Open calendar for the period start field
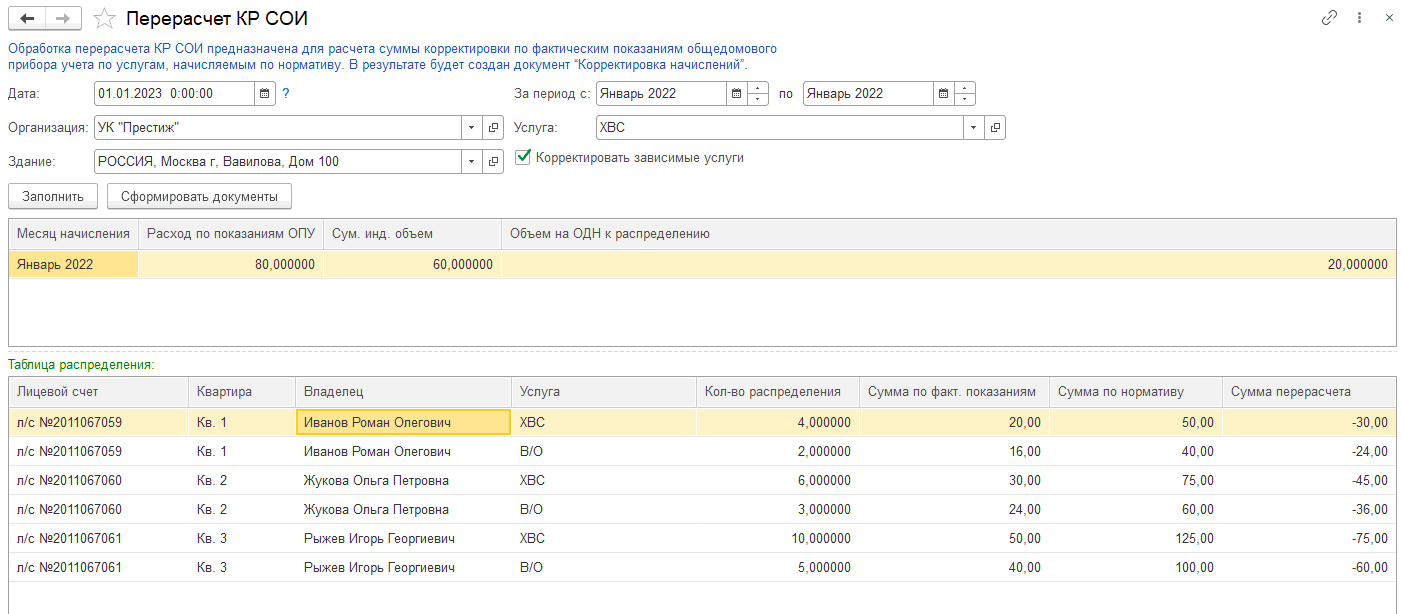The height and width of the screenshot is (614, 1405). 736,94
